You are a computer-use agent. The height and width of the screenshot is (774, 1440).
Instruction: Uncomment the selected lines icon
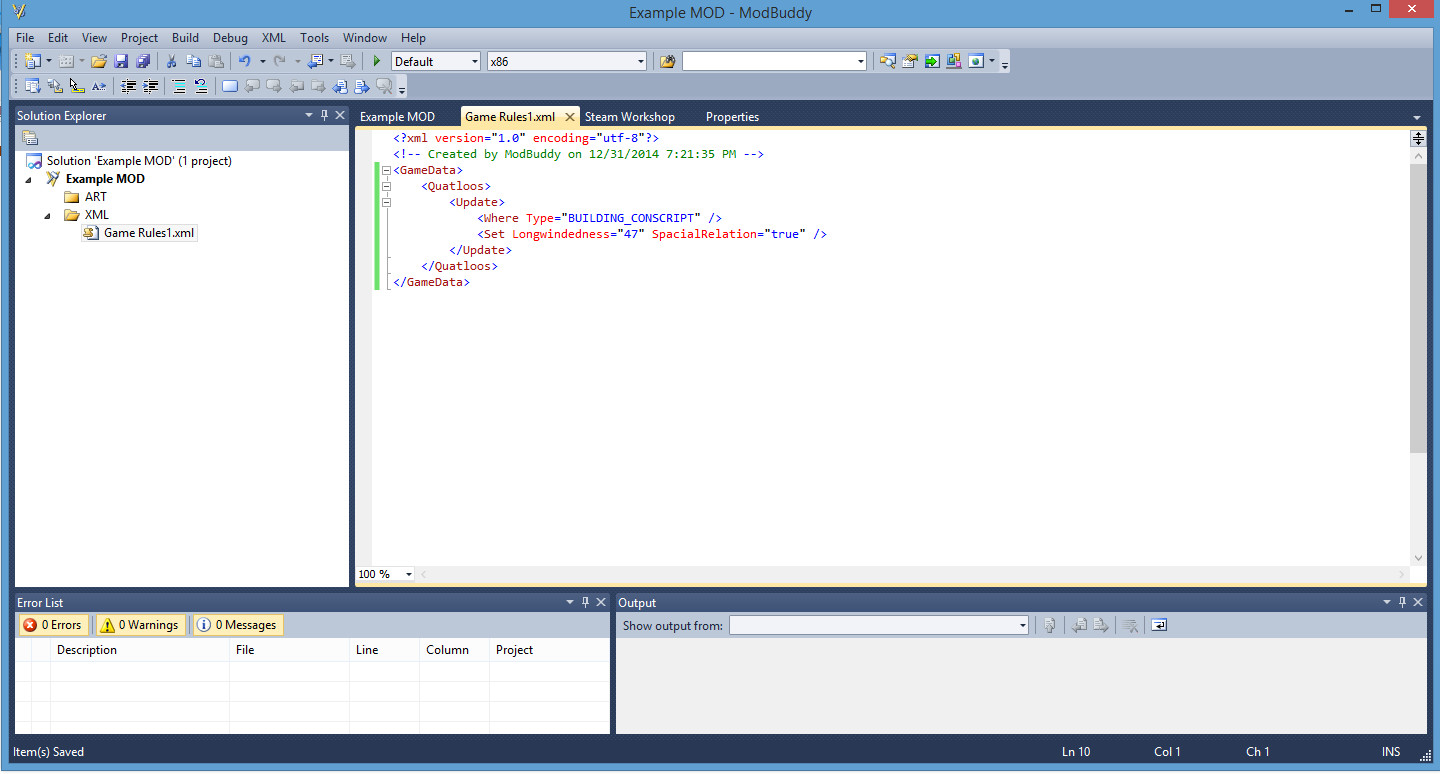[201, 86]
